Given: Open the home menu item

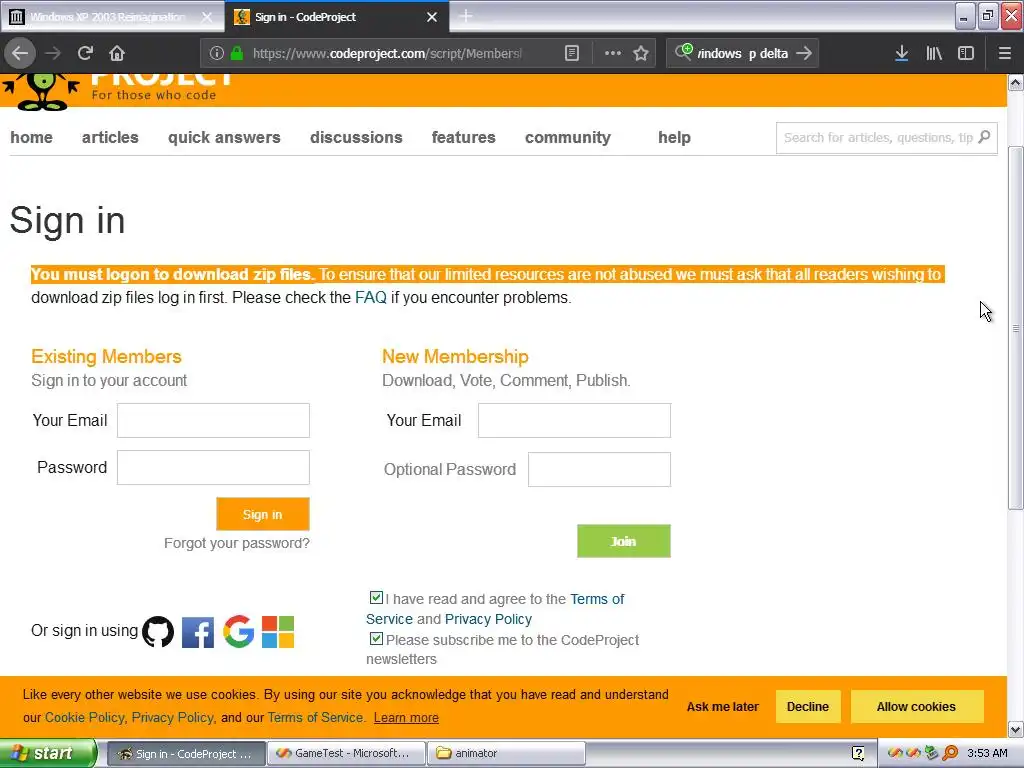Looking at the screenshot, I should click(31, 137).
